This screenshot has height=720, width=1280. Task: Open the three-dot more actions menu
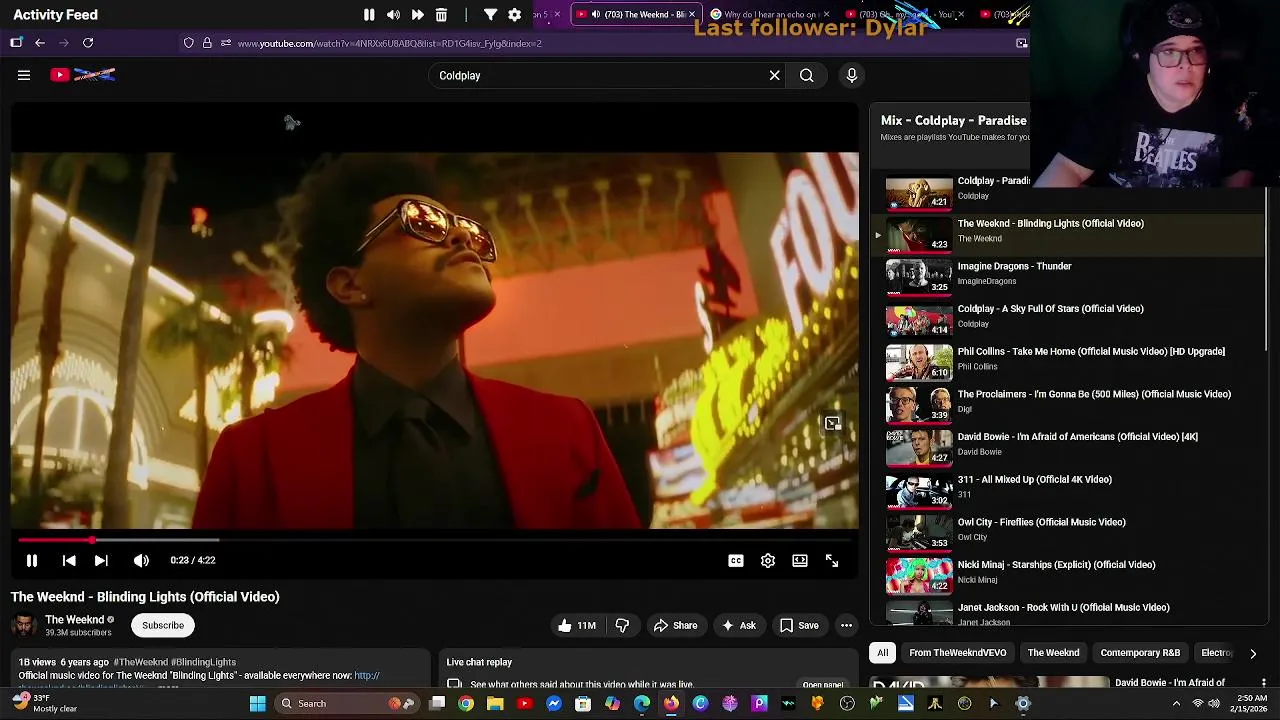846,626
